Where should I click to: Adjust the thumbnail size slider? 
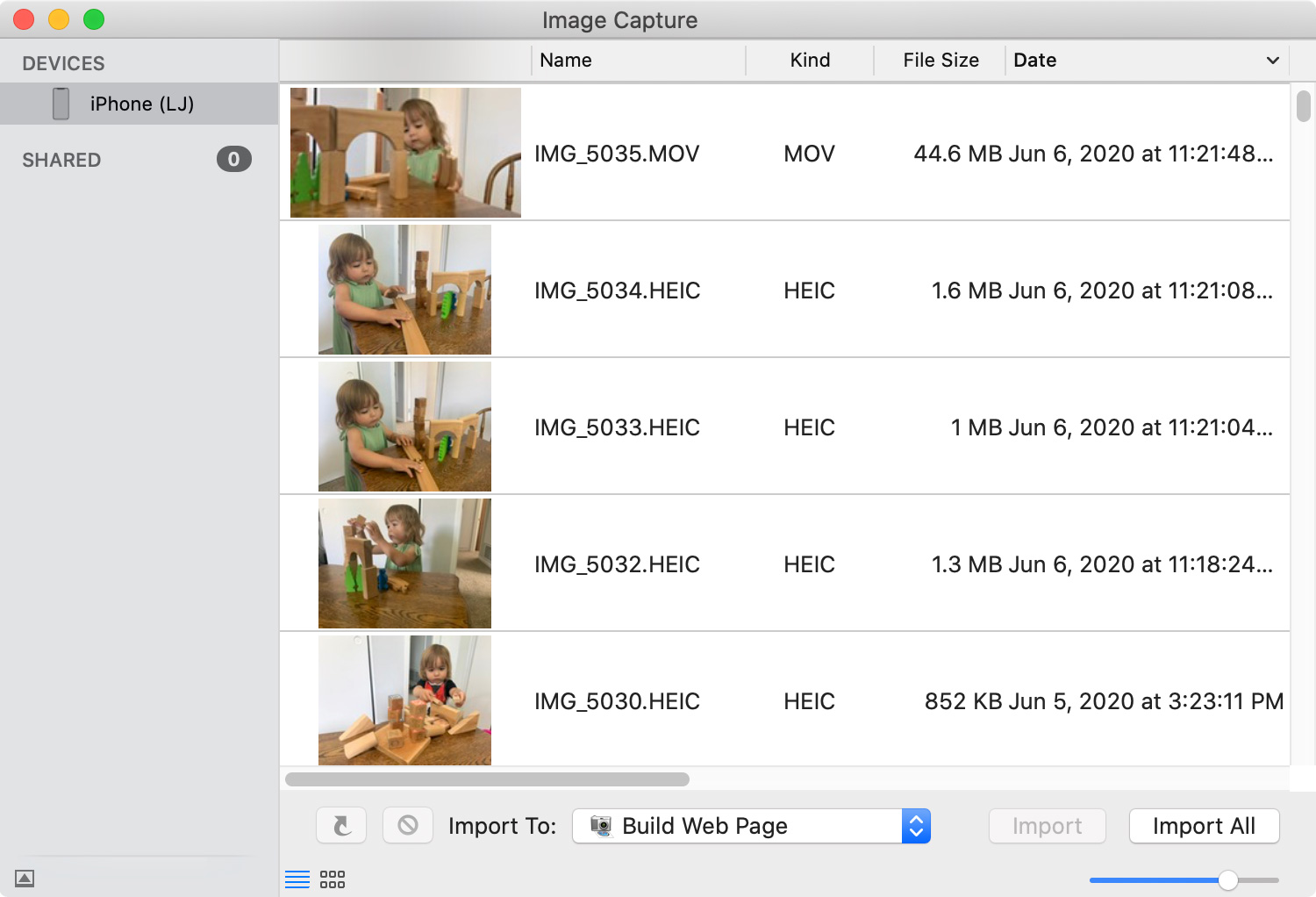[1227, 880]
